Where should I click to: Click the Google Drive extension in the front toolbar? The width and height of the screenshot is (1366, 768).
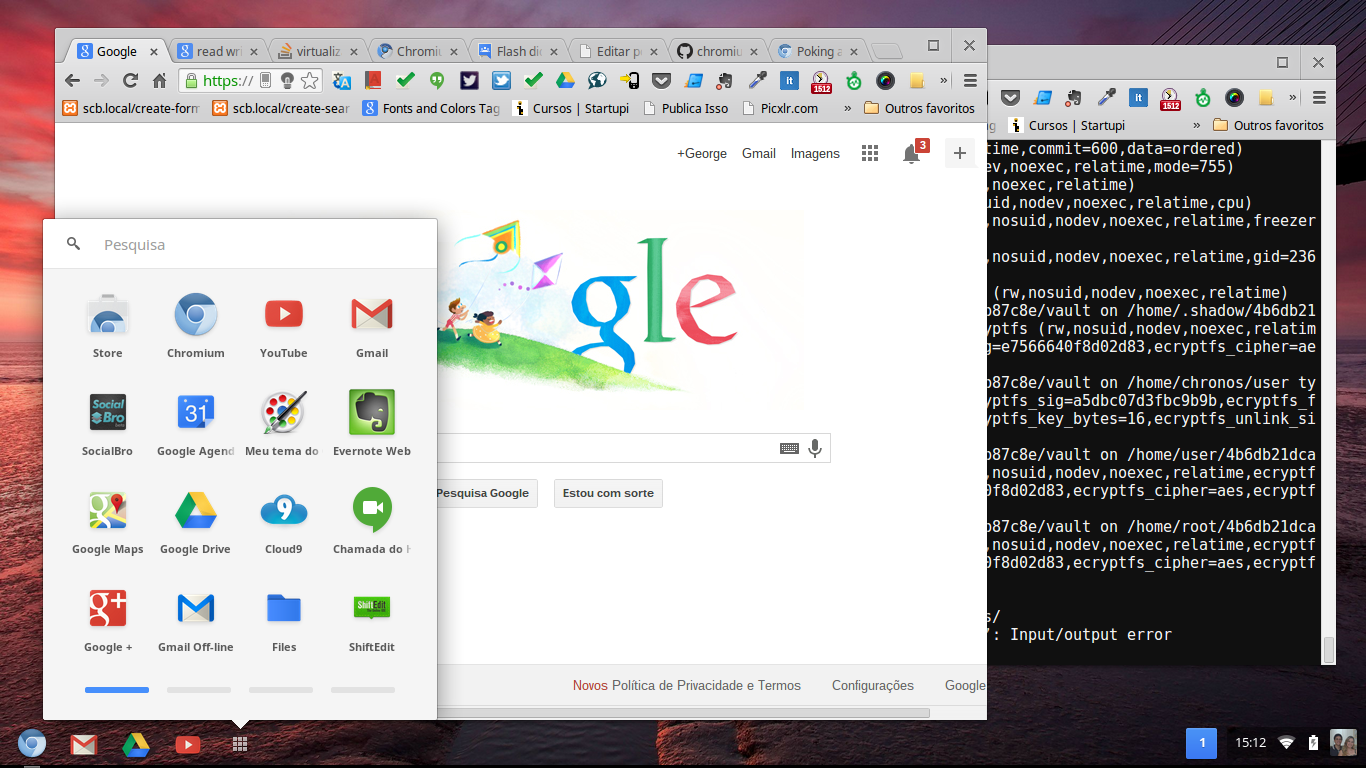[565, 81]
